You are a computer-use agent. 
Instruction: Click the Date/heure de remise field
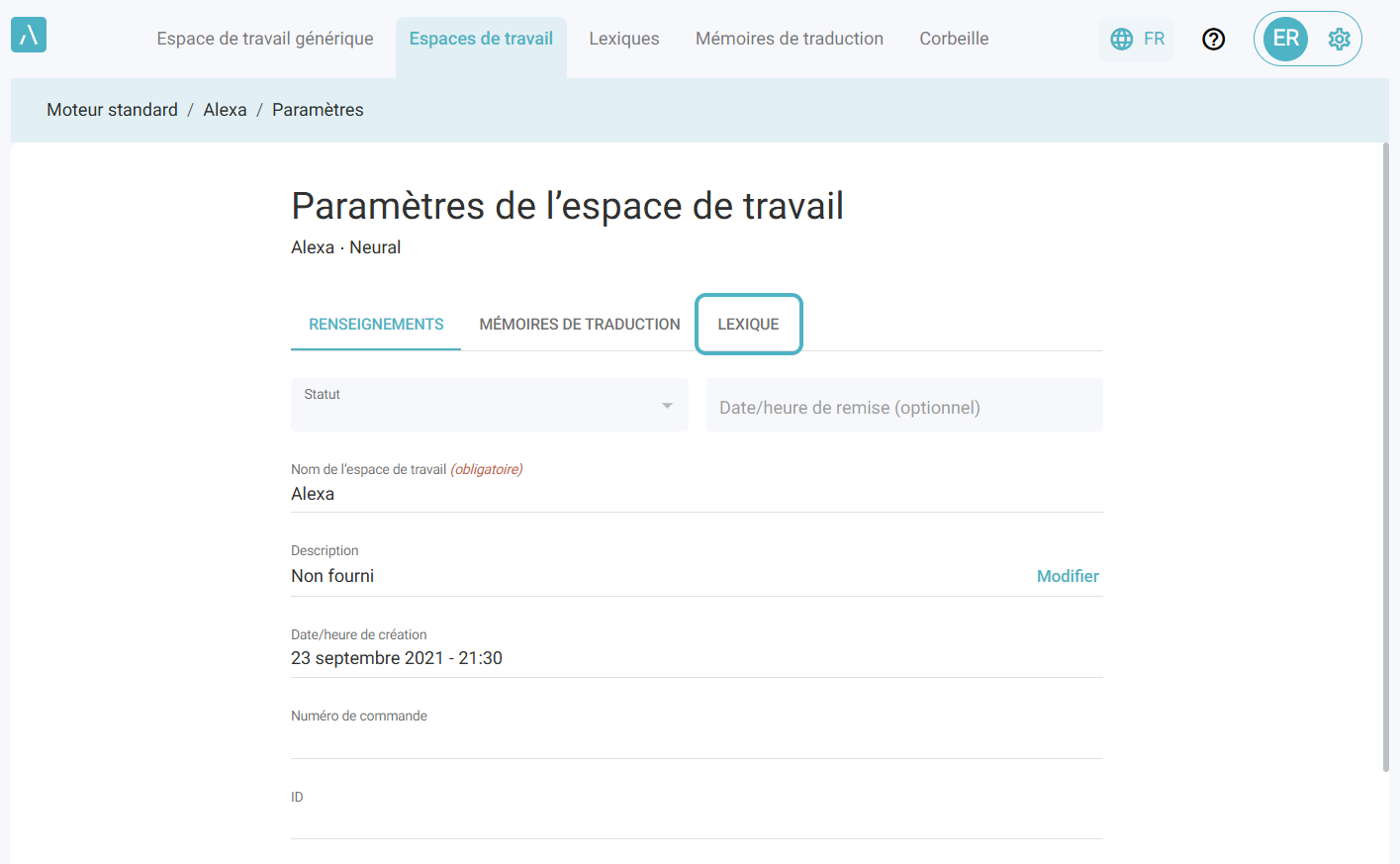(903, 407)
